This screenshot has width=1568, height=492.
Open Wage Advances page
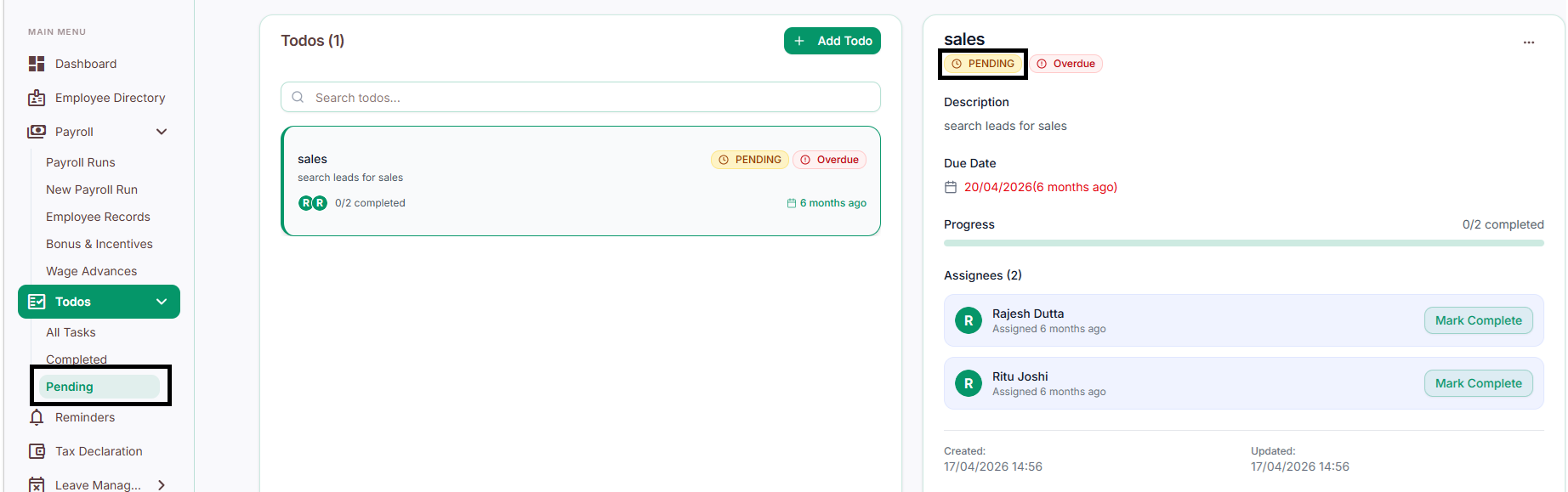(91, 271)
